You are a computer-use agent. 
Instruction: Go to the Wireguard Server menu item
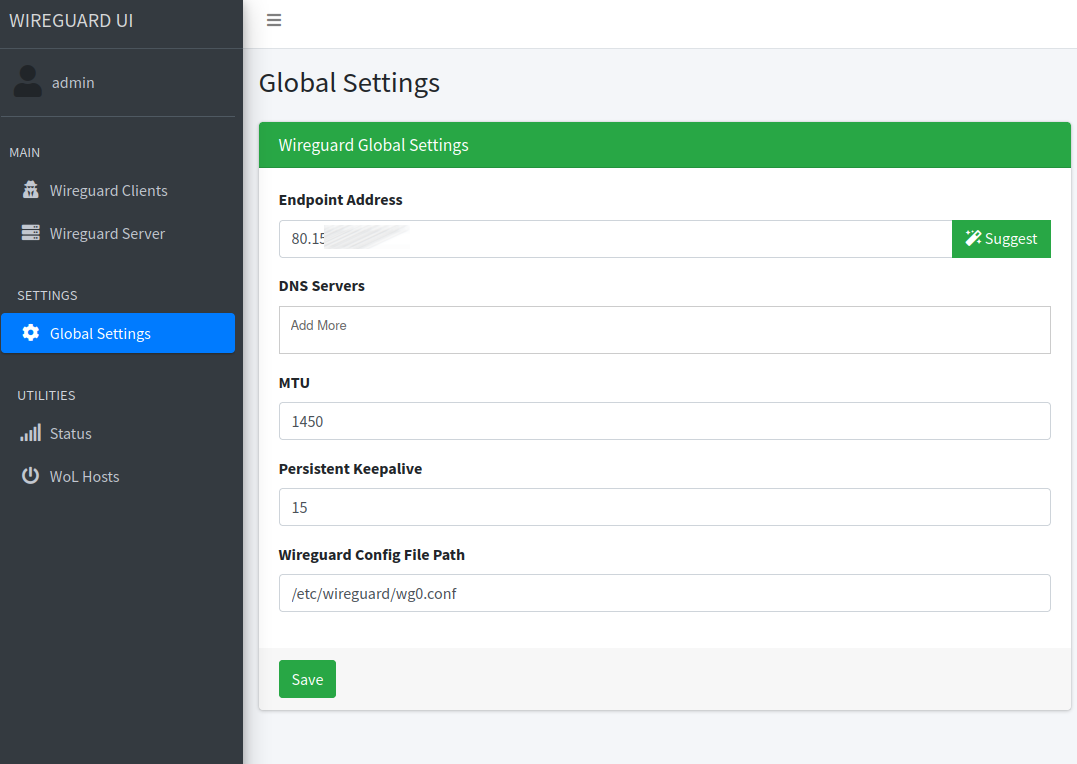[107, 233]
